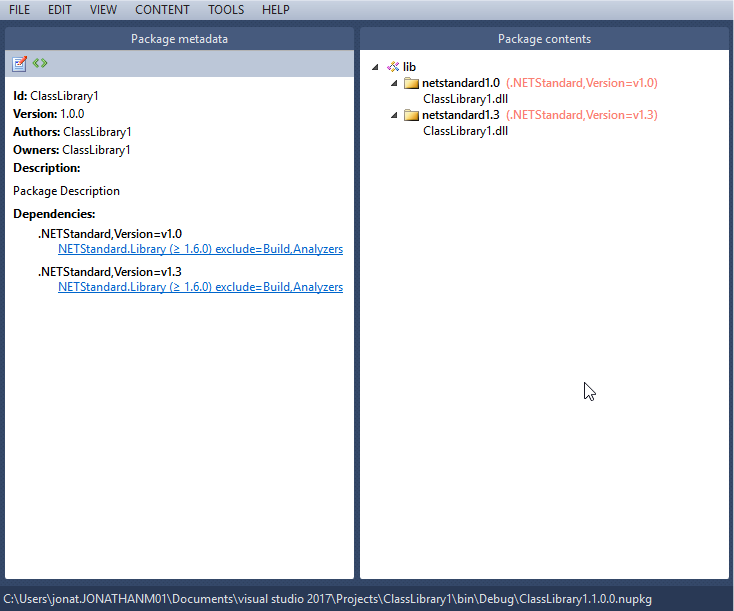Open the FILE menu
Image resolution: width=734 pixels, height=611 pixels.
(x=19, y=10)
